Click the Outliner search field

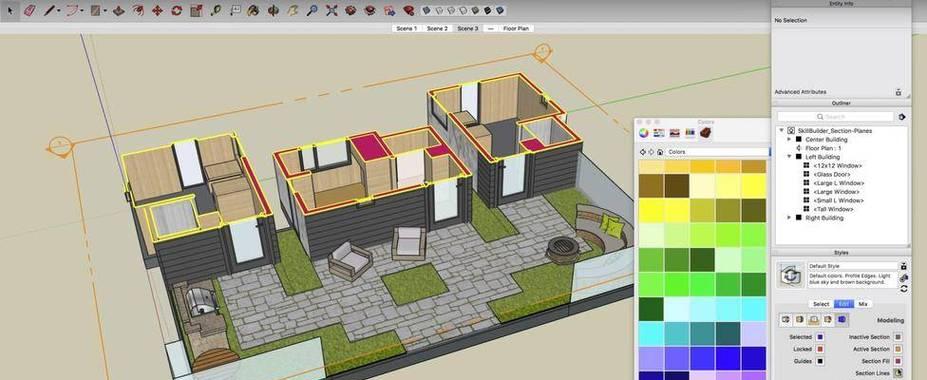pos(835,117)
